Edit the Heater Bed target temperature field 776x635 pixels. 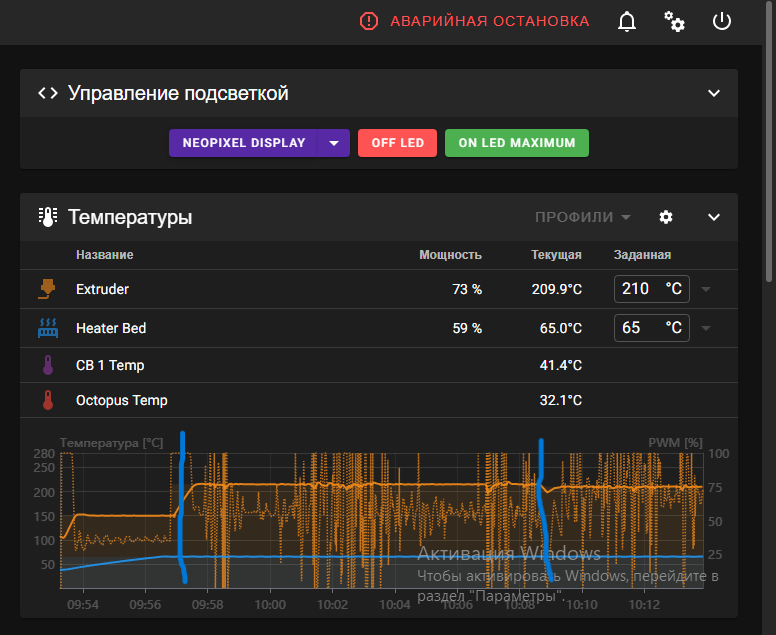click(651, 328)
